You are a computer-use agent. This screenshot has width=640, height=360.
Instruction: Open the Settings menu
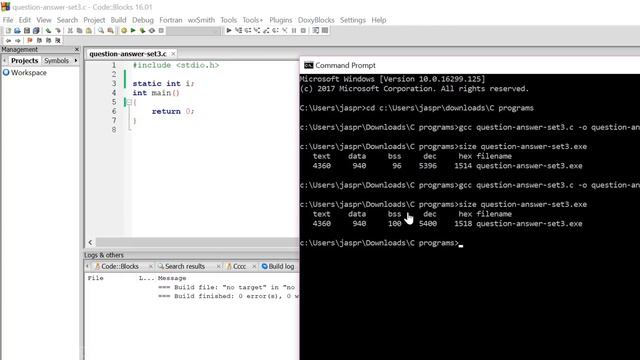[x=353, y=20]
